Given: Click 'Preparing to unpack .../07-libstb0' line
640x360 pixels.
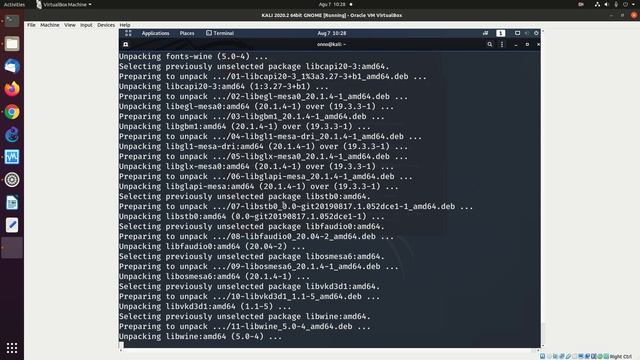Looking at the screenshot, I should click(x=296, y=206).
